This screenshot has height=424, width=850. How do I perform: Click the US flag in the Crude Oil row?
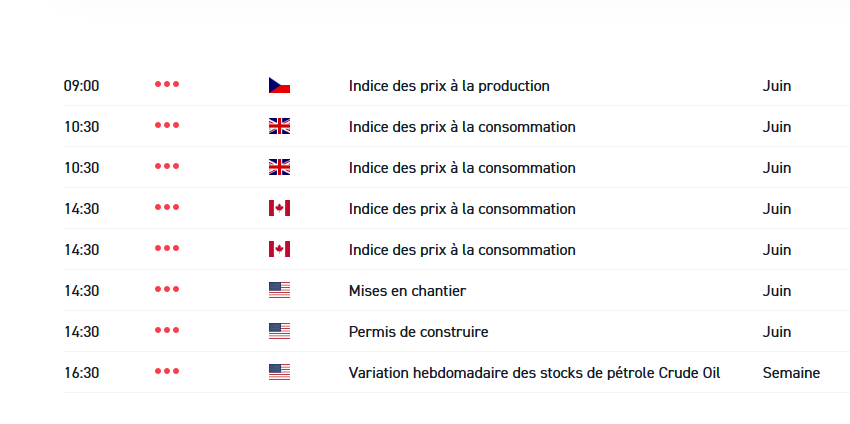click(279, 373)
